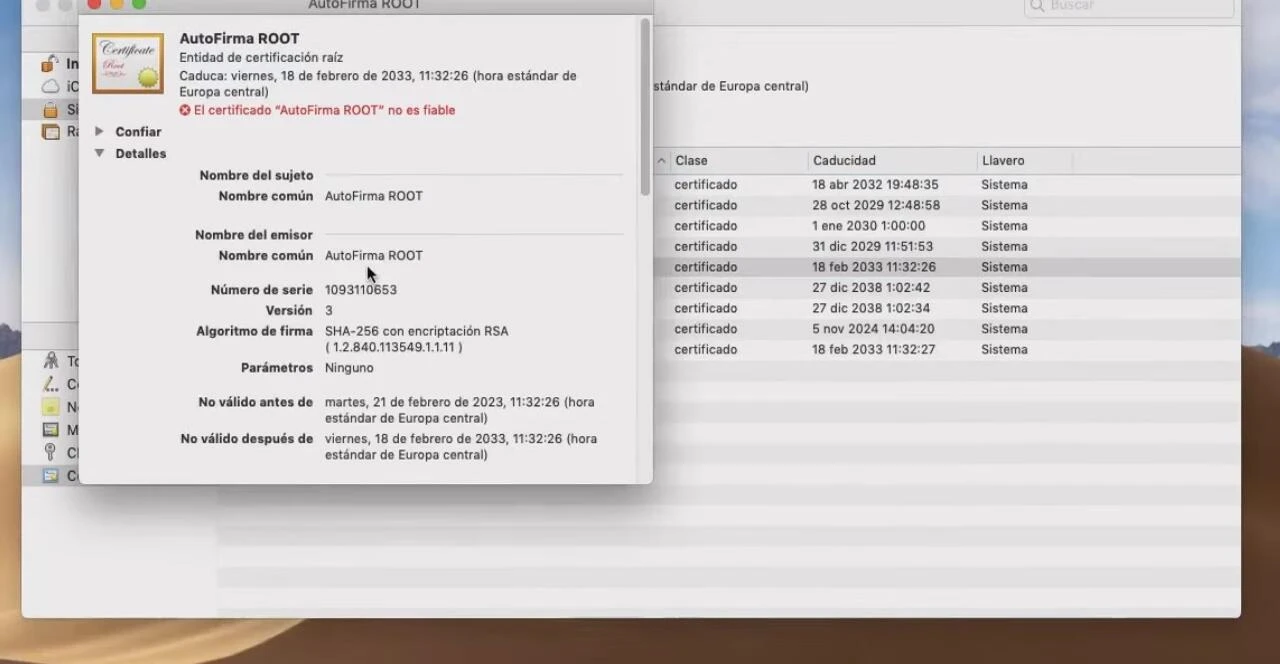Screen dimensions: 1280x664
Task: Click the issuer Nombre común value AutoFirma ROOT
Action: 373,256
